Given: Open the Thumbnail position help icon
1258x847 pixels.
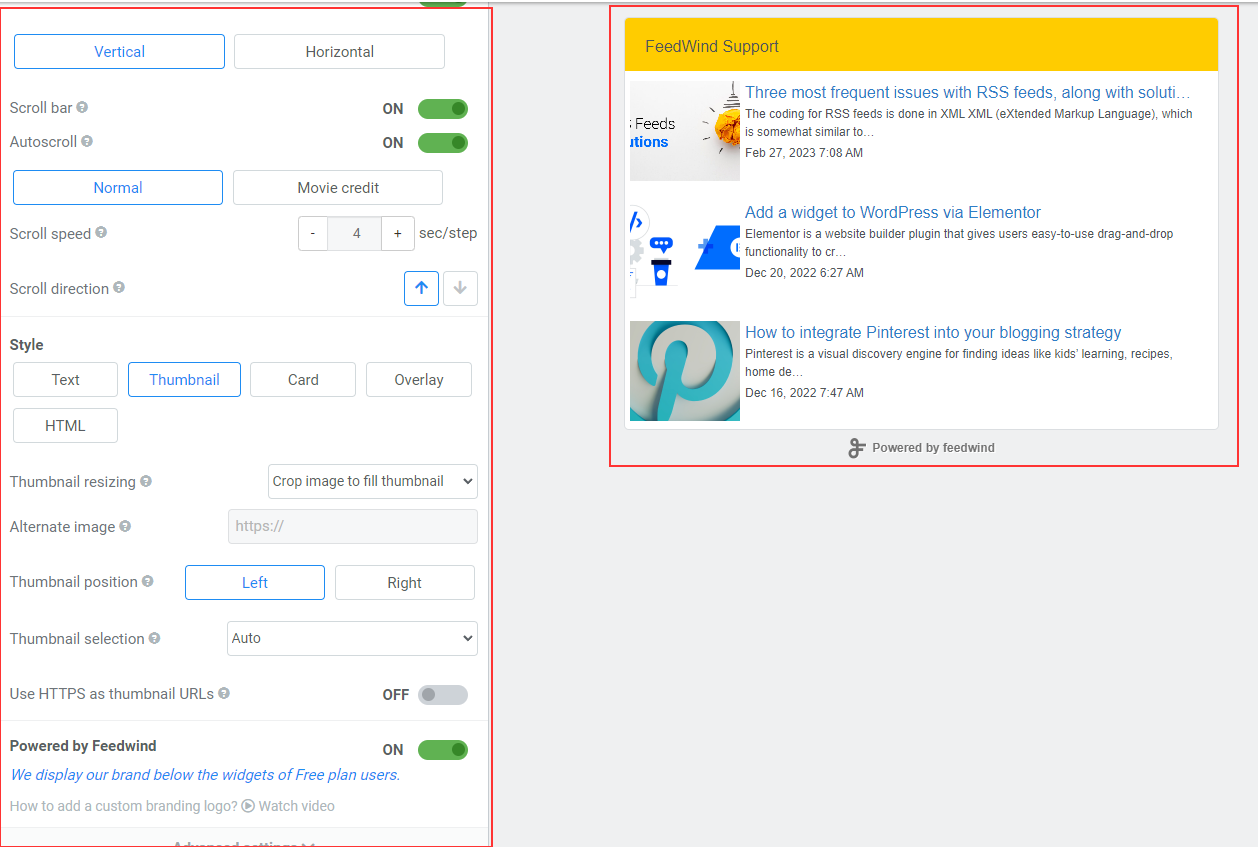Looking at the screenshot, I should coord(148,581).
